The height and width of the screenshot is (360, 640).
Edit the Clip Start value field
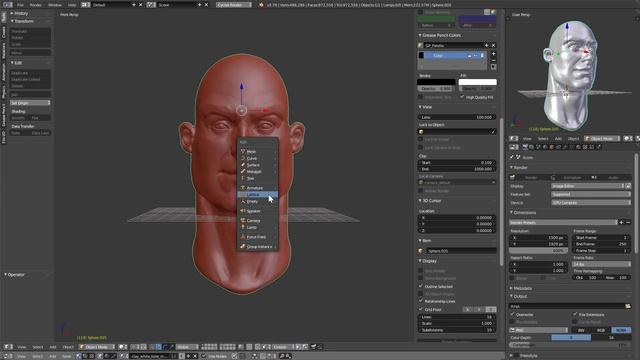(x=457, y=162)
